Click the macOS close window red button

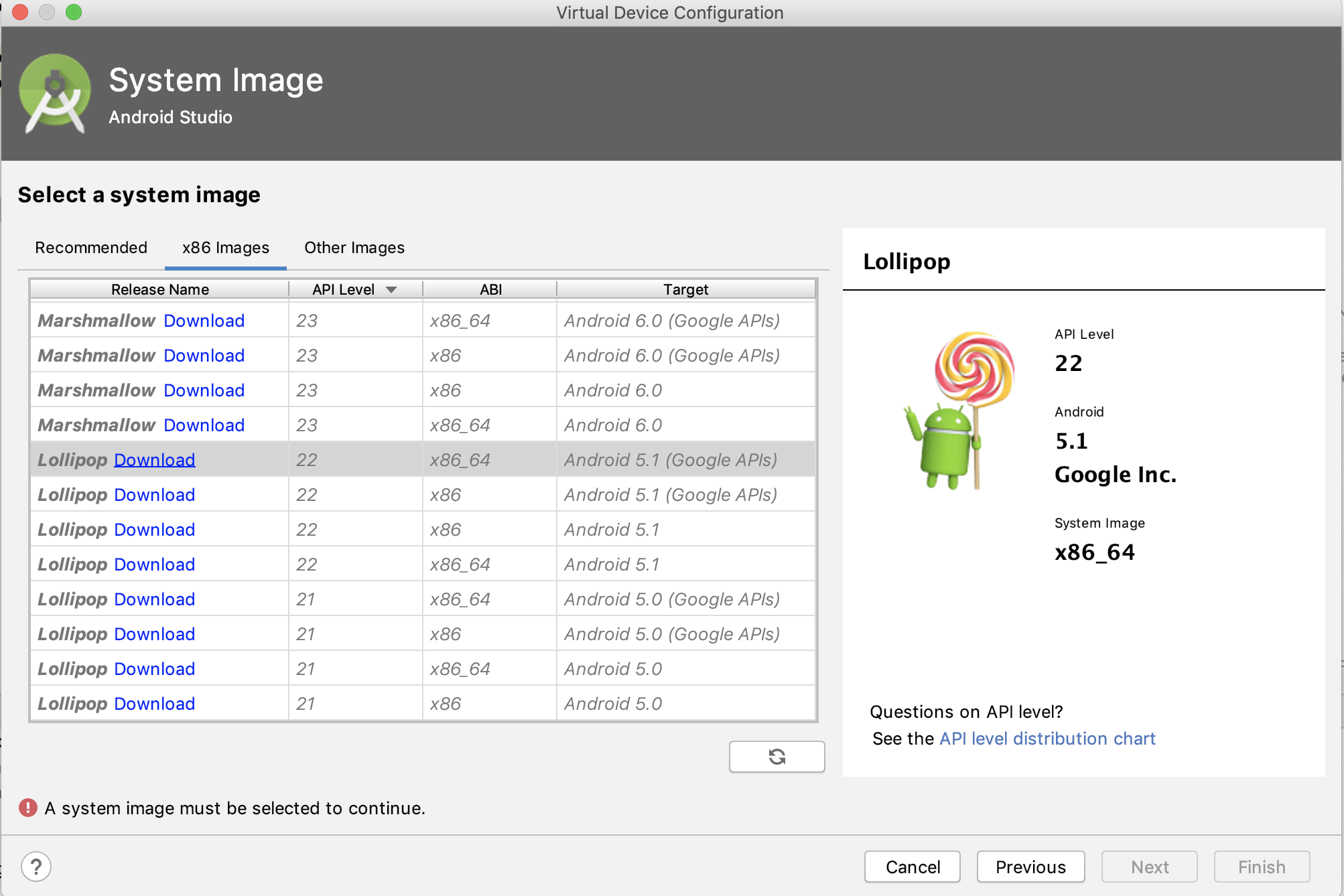pos(20,12)
